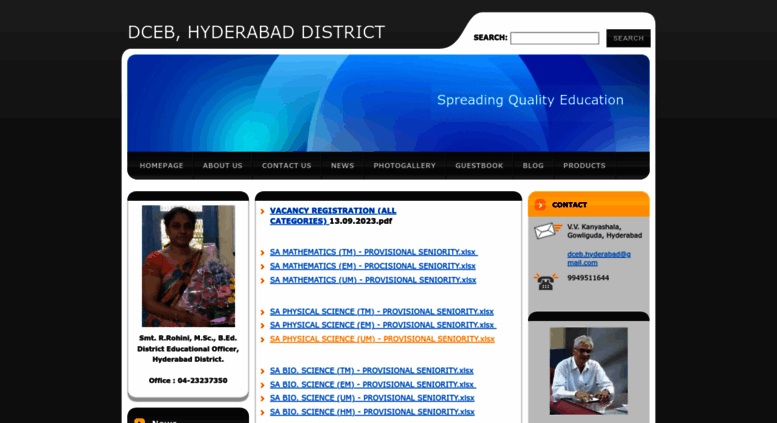Click the envelope mail icon in Contact panel
The width and height of the screenshot is (777, 423).
548,231
